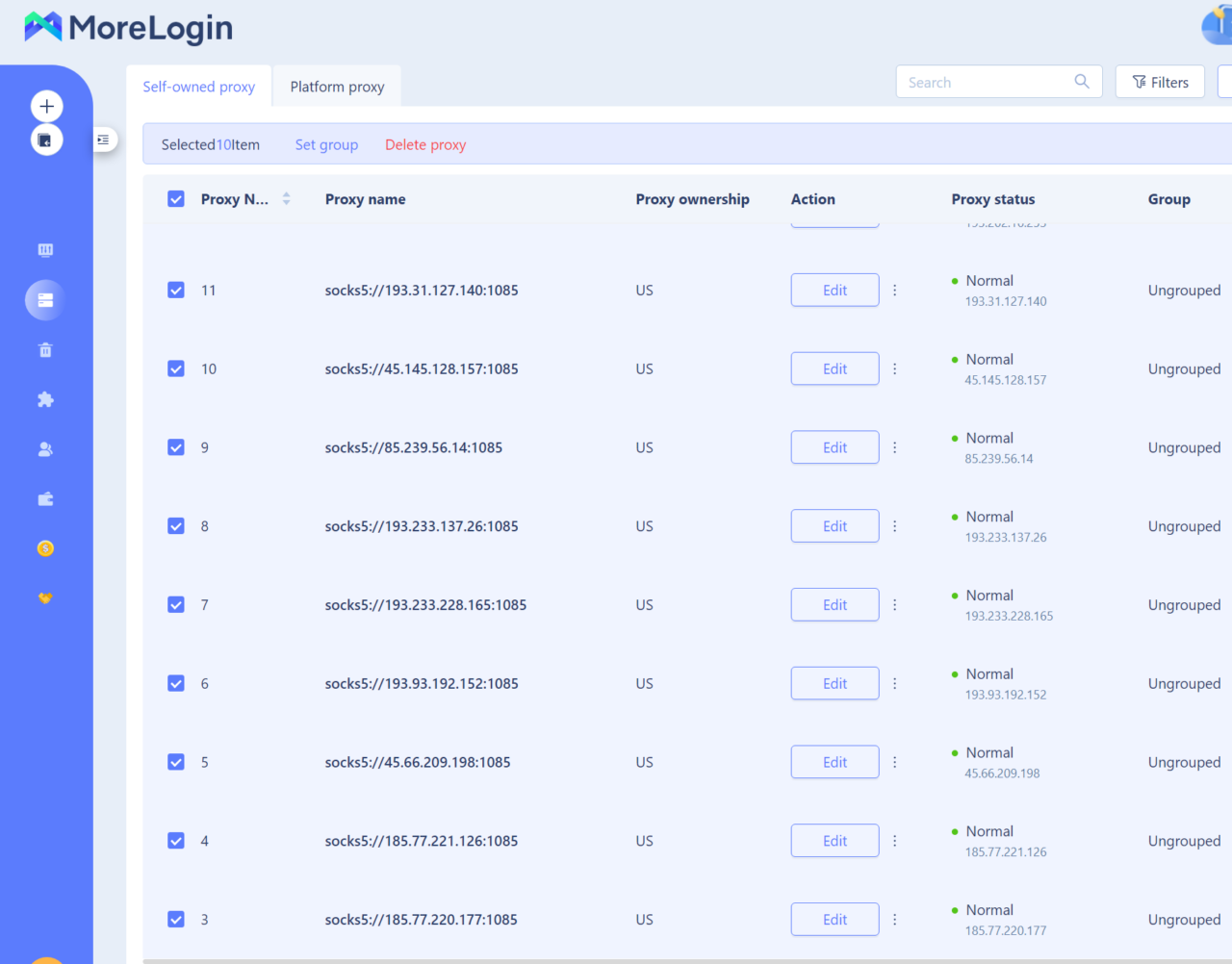Deselect the checkbox for proxy number 7
This screenshot has width=1232, height=964.
click(x=176, y=605)
